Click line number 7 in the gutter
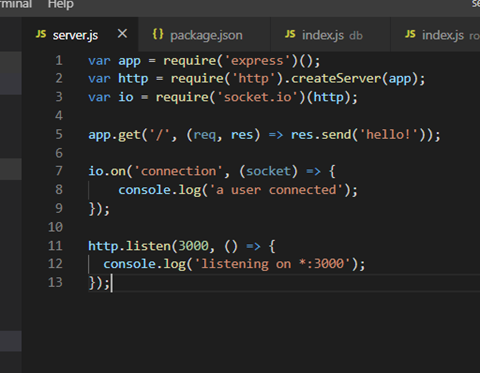The height and width of the screenshot is (373, 480). pos(59,171)
